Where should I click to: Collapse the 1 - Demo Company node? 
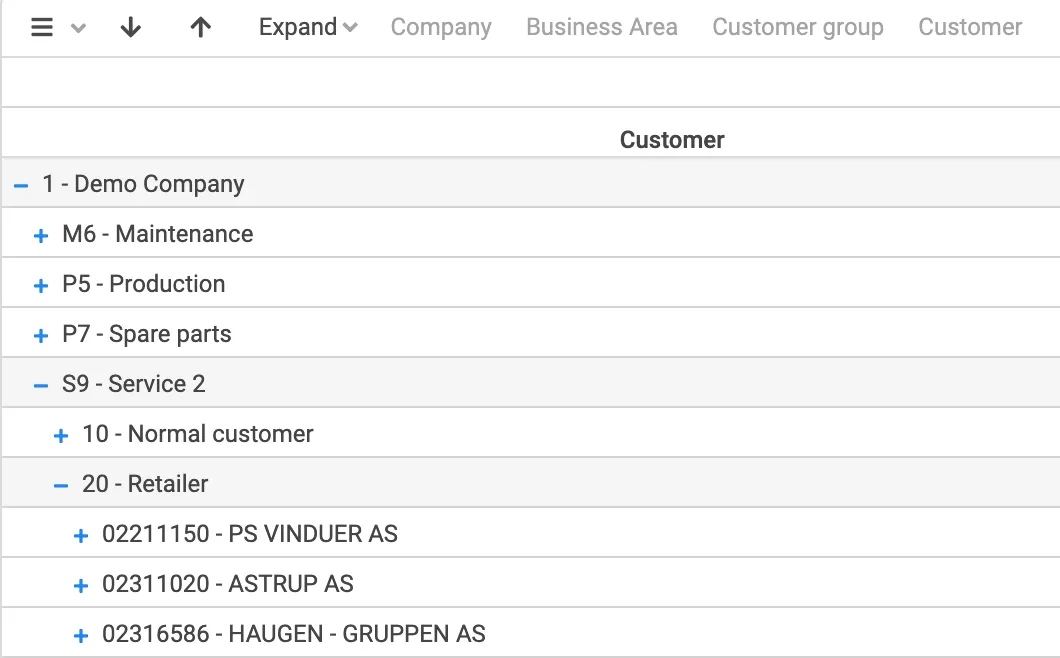(21, 185)
